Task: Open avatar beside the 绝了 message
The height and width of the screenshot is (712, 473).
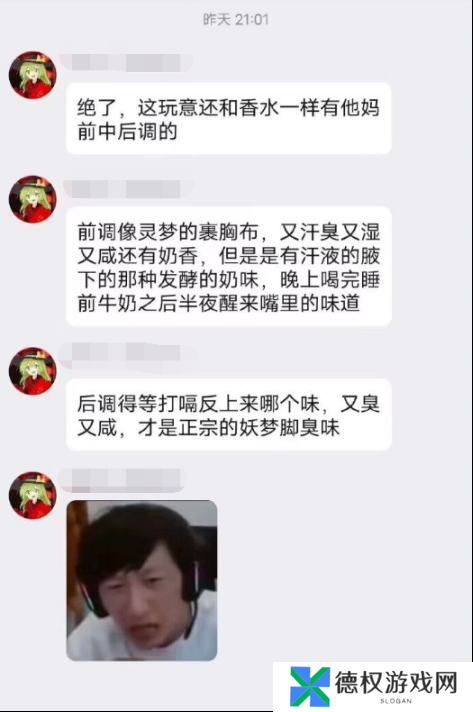Action: point(33,75)
